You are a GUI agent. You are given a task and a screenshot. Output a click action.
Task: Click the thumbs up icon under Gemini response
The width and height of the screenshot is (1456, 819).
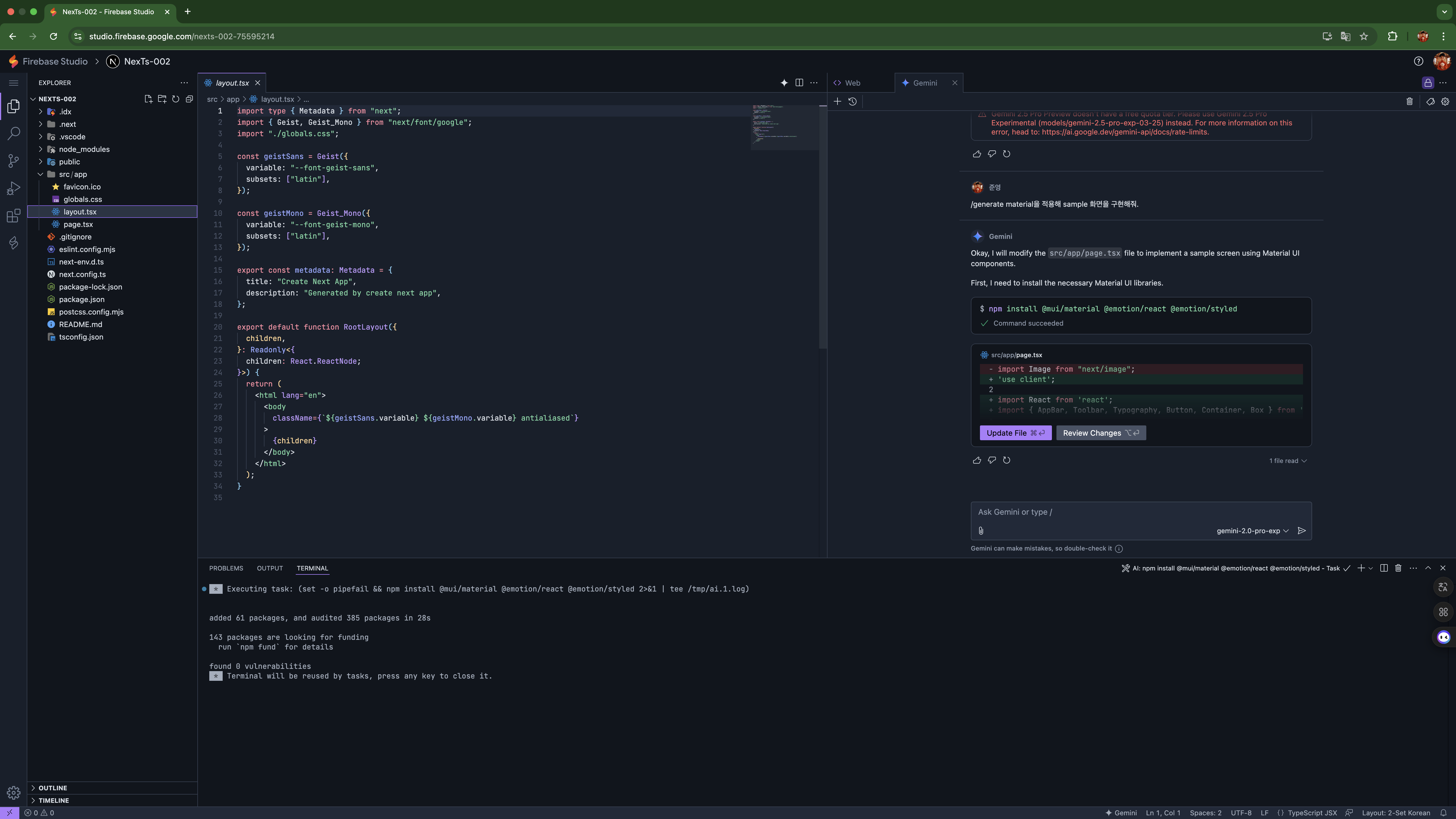coord(977,460)
